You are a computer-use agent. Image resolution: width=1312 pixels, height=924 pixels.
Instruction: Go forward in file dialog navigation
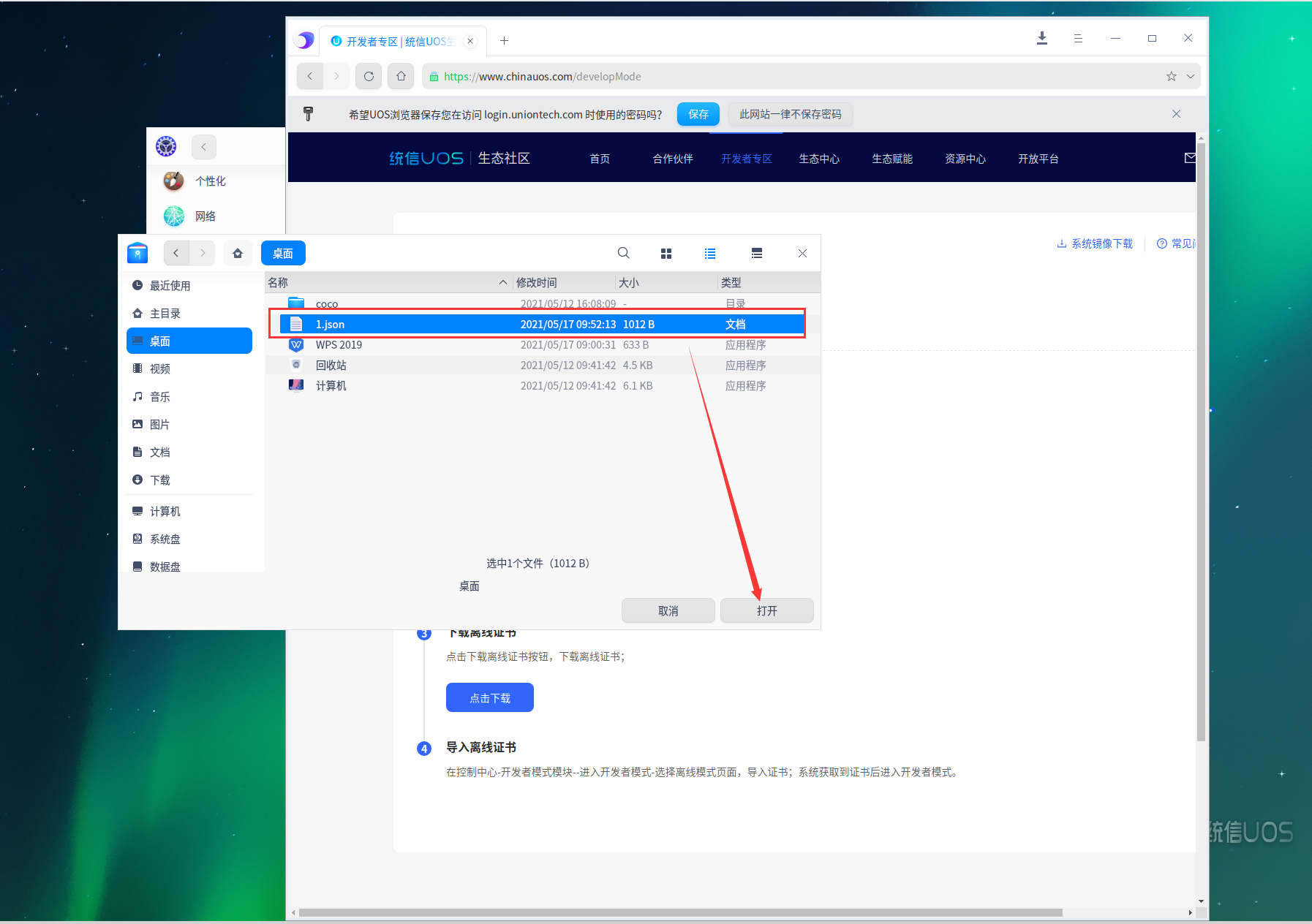(203, 253)
